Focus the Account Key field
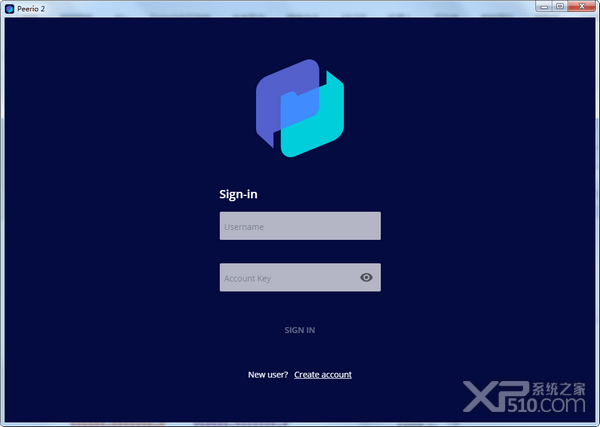The width and height of the screenshot is (600, 427). coord(300,277)
